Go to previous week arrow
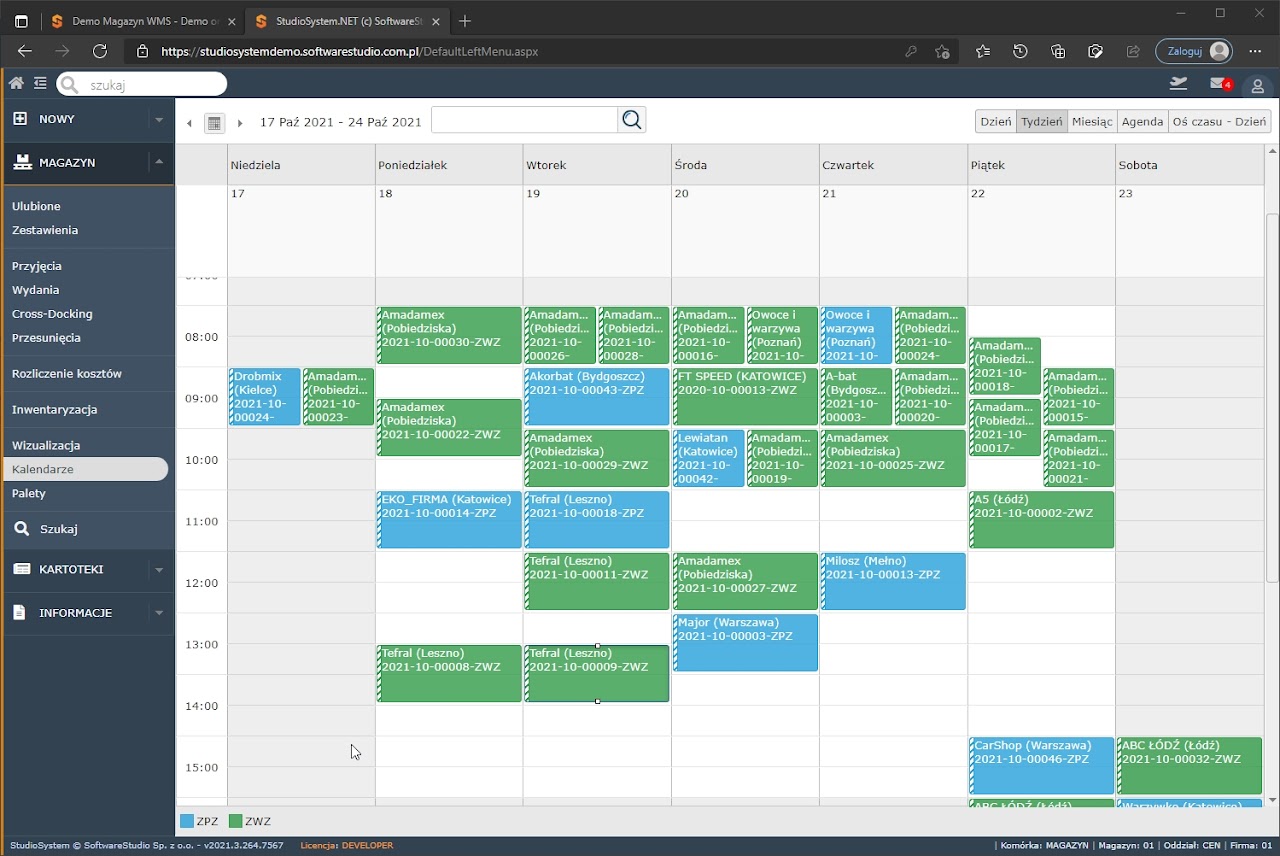 coord(189,123)
